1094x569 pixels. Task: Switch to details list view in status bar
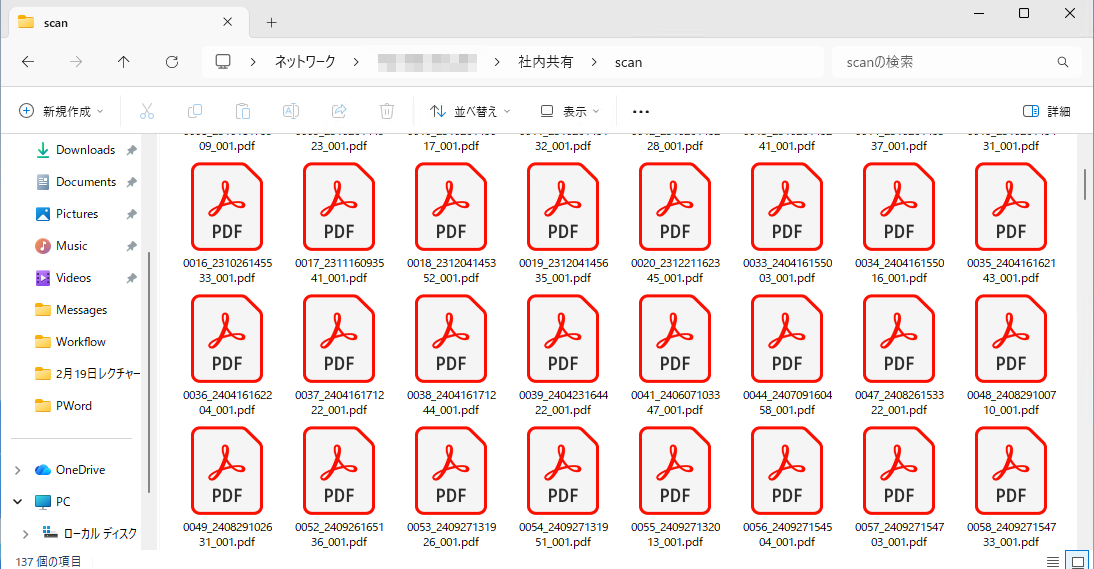[x=1052, y=560]
